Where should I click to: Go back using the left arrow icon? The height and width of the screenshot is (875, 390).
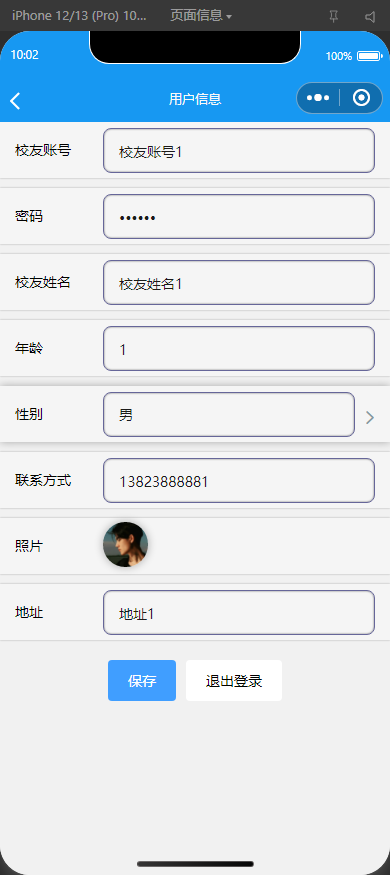pyautogui.click(x=15, y=101)
